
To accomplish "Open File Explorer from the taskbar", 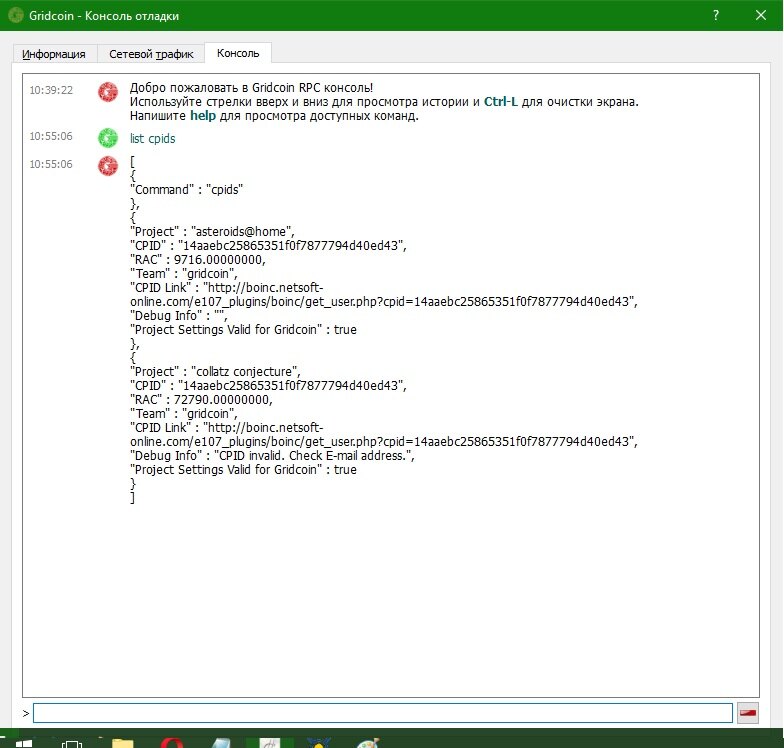I will coord(122,743).
